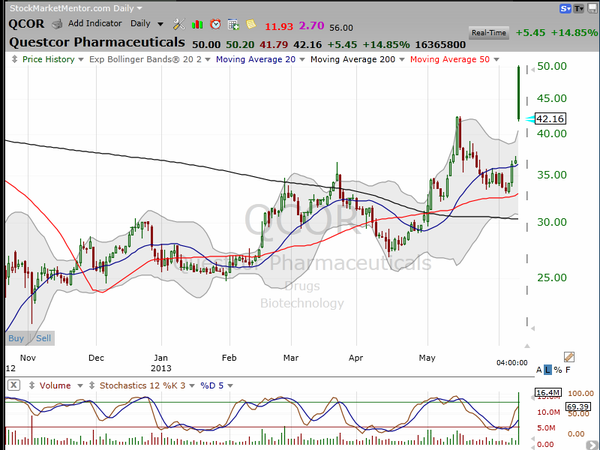Image resolution: width=600 pixels, height=450 pixels.
Task: Click the move handle beside Stochastics
Action: [92, 385]
